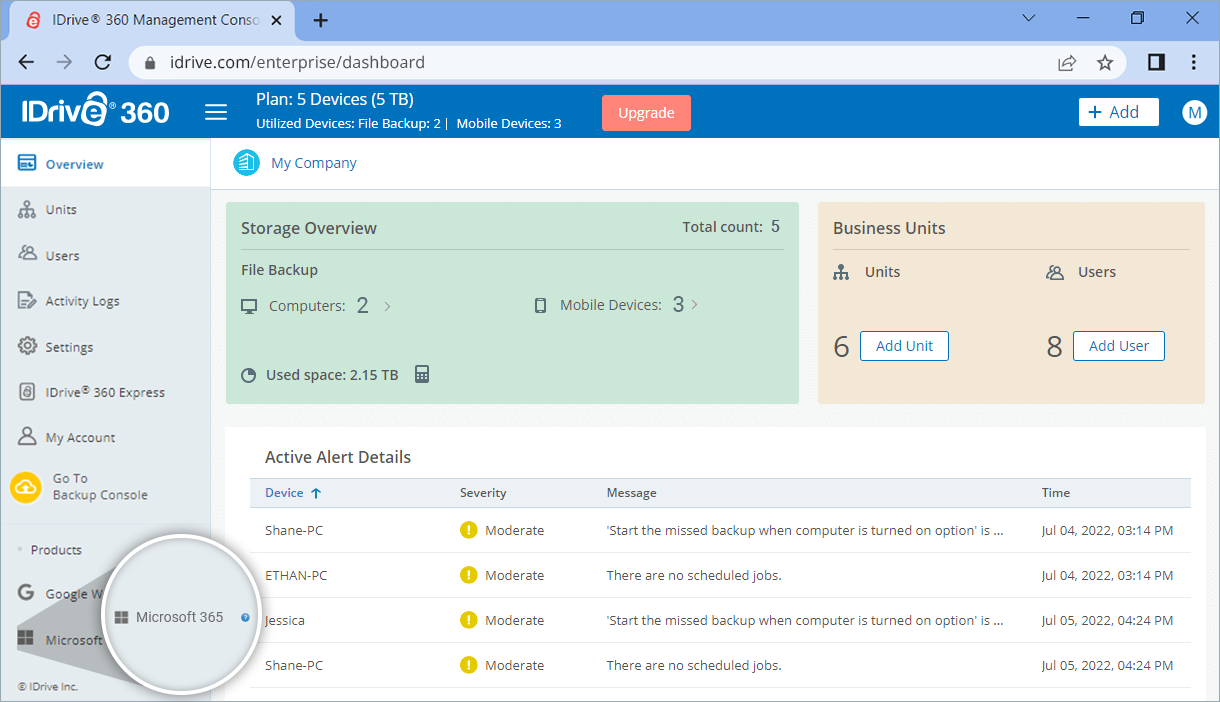
Task: Click the Settings gear sidebar icon
Action: click(x=27, y=346)
